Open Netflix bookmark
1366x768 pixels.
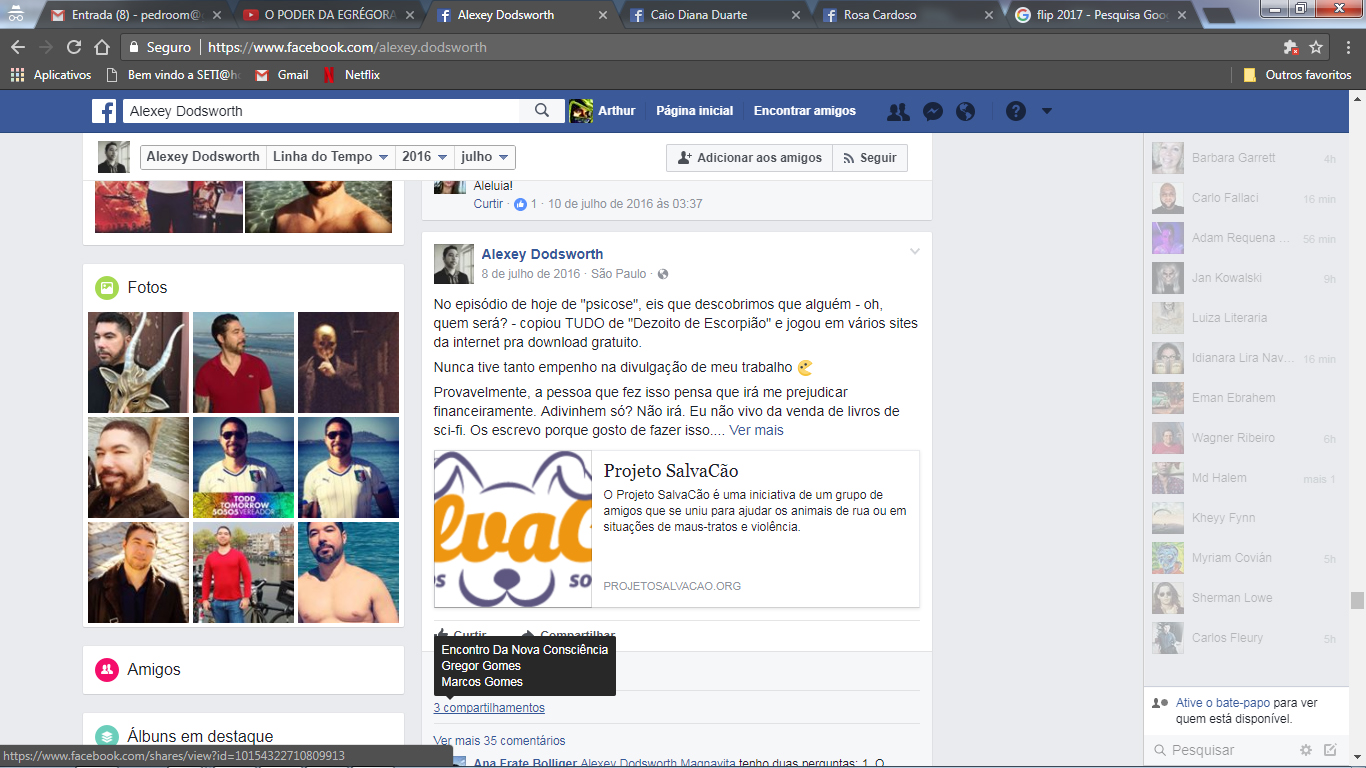pyautogui.click(x=351, y=75)
